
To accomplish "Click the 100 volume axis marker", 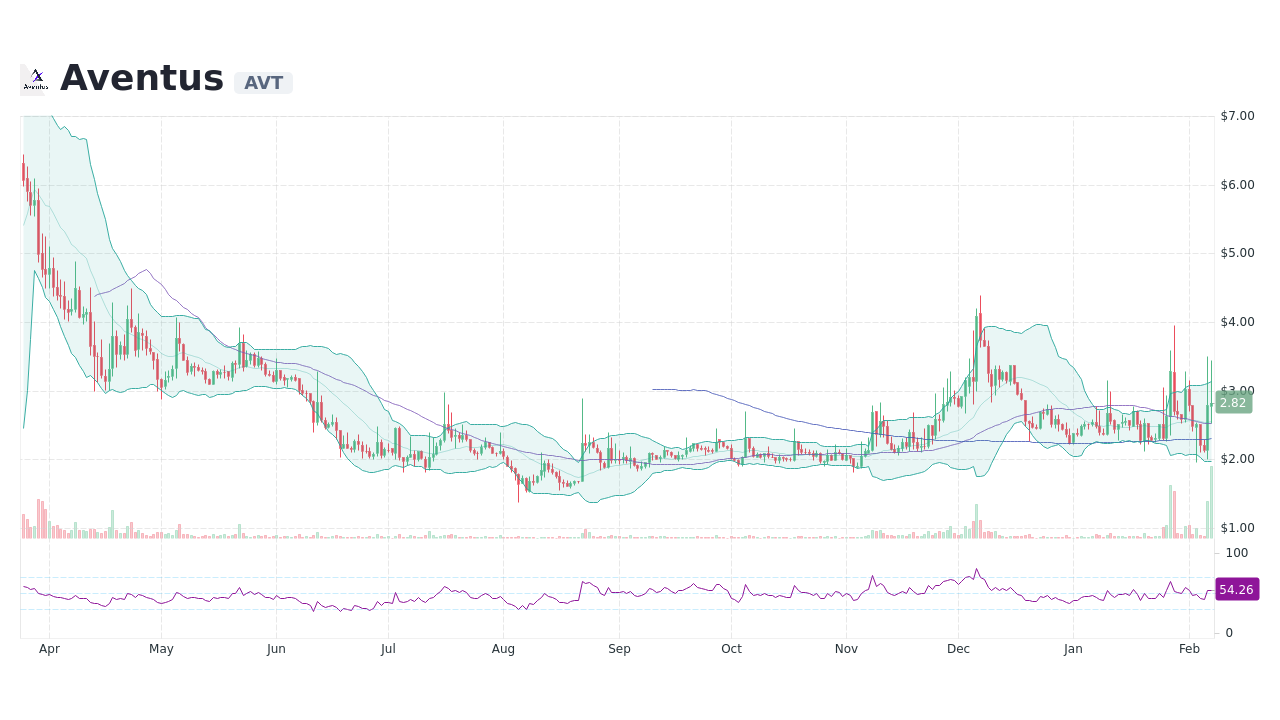I will coord(1237,553).
